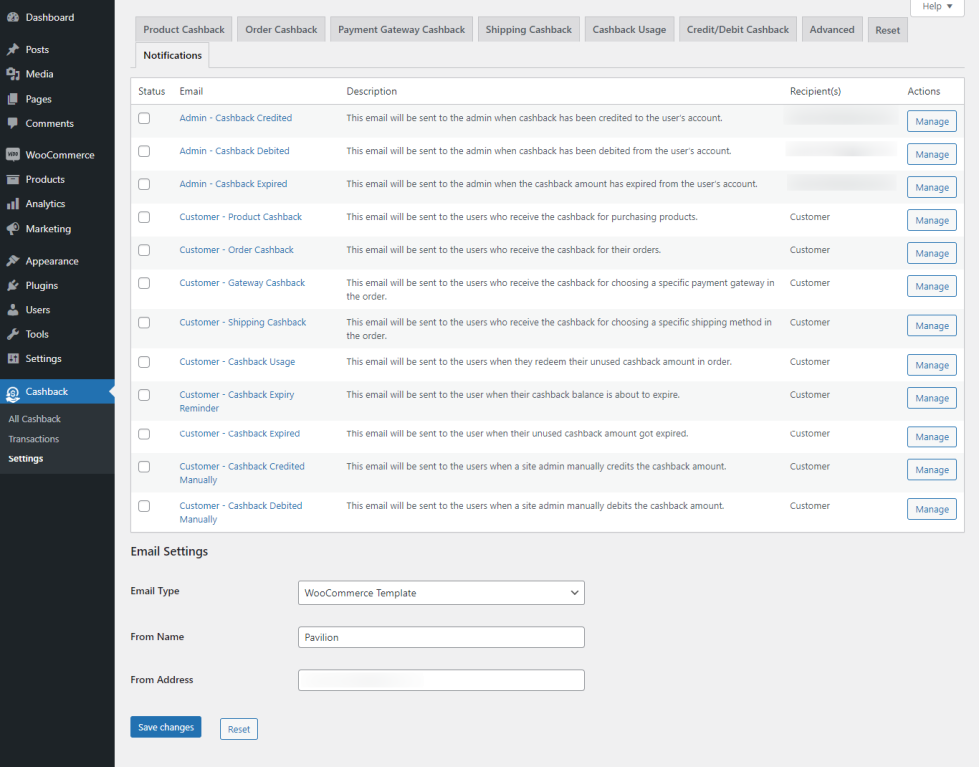Click the Appearance brush icon

(x=12, y=260)
